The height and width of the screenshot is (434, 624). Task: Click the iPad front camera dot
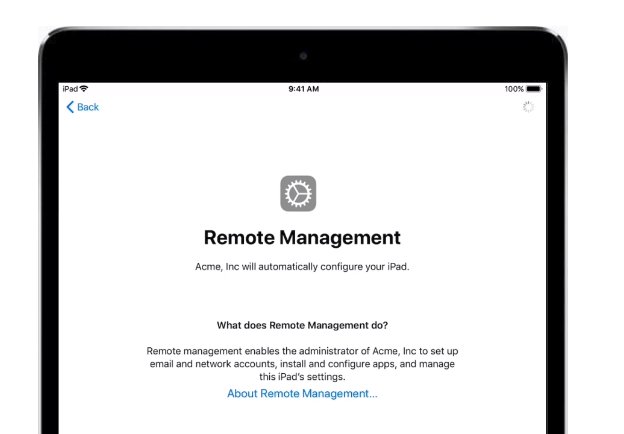coord(303,56)
